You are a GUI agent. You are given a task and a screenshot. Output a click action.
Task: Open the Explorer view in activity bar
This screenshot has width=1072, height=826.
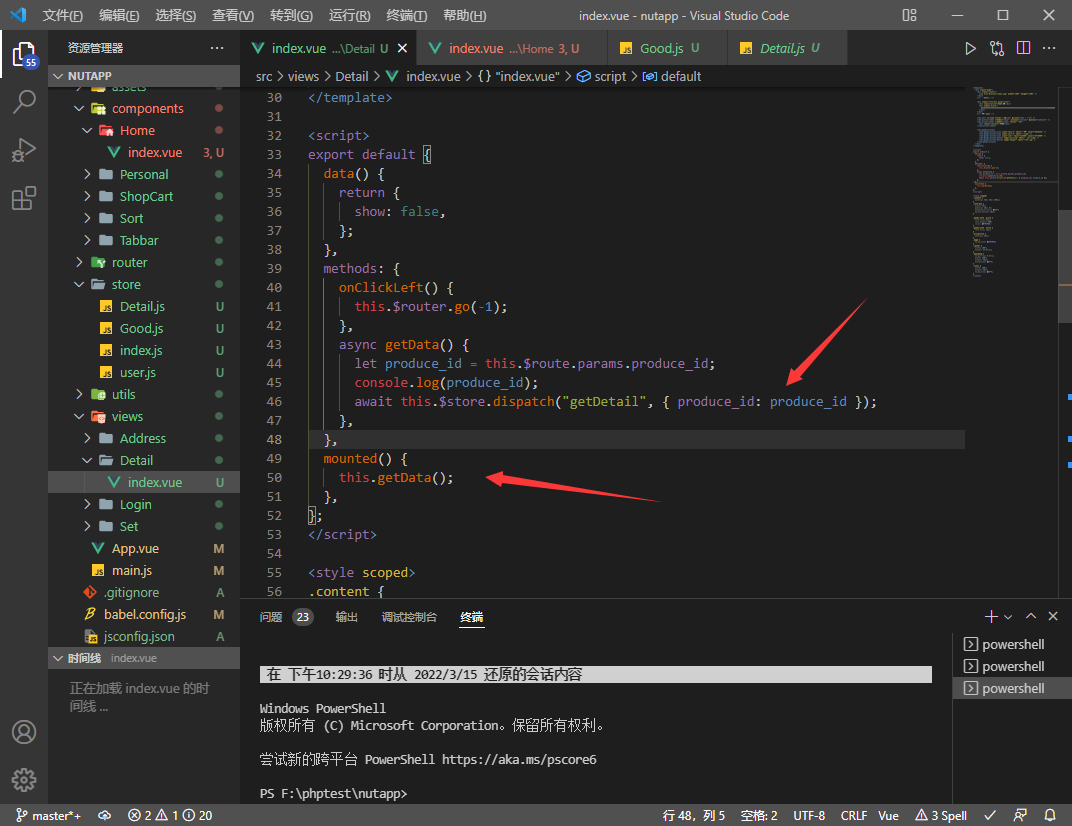24,54
